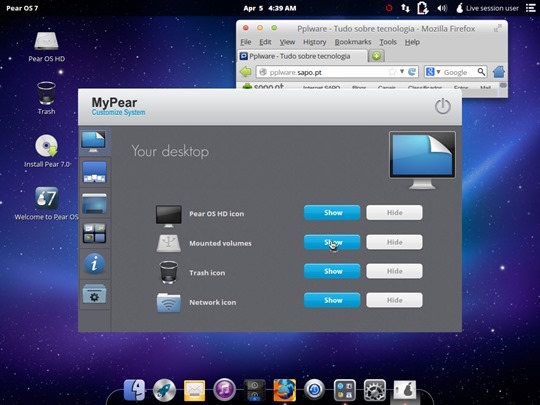The width and height of the screenshot is (540, 405).
Task: Open Pear OS HD desktop icon
Action: pos(46,46)
